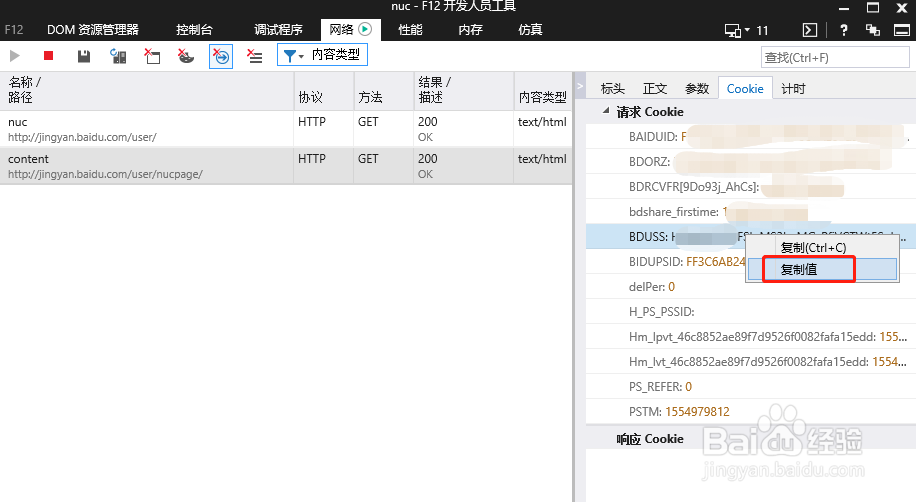
Task: Open document mode 11 emulation dropdown
Action: point(747,30)
